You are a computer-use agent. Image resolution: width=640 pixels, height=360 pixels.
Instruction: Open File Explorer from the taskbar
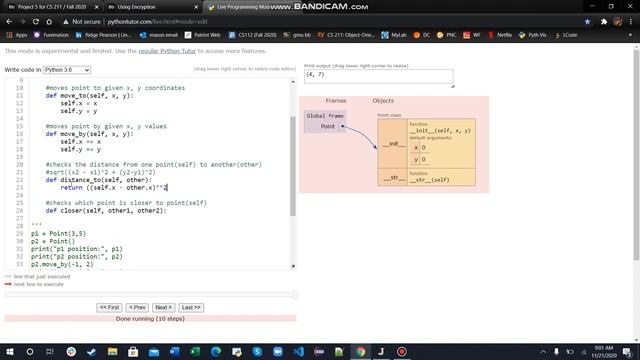tap(112, 351)
